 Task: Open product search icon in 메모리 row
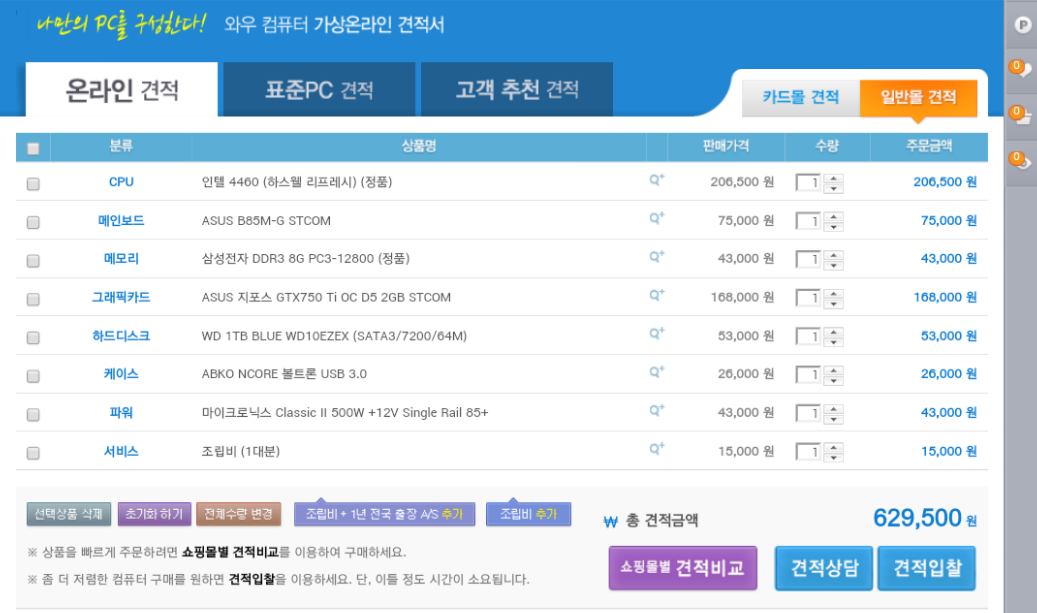656,256
